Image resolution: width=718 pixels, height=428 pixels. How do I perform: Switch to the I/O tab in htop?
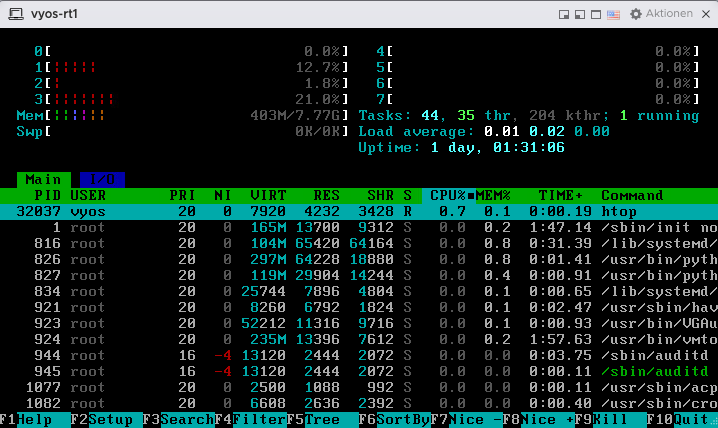click(101, 179)
